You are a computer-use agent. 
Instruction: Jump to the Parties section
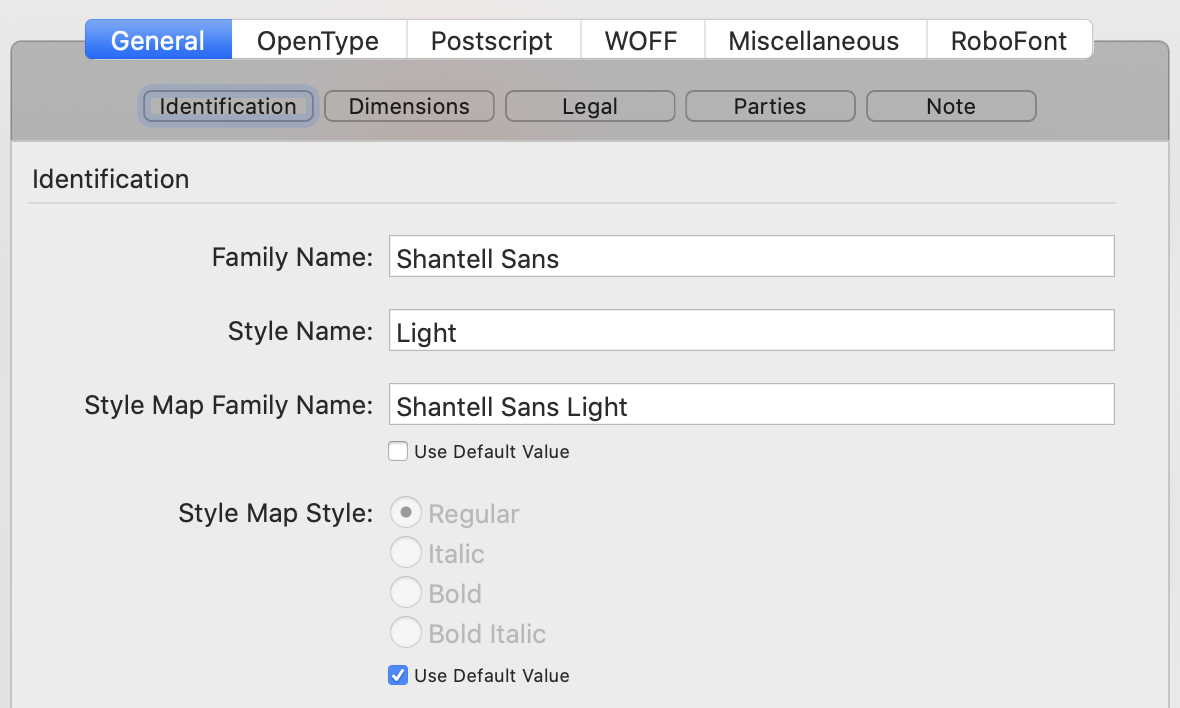coord(771,106)
